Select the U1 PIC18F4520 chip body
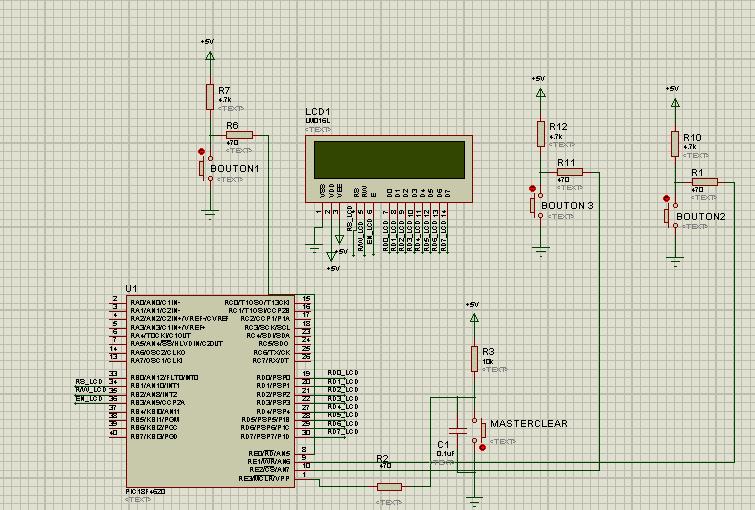This screenshot has height=510, width=755. 210,391
